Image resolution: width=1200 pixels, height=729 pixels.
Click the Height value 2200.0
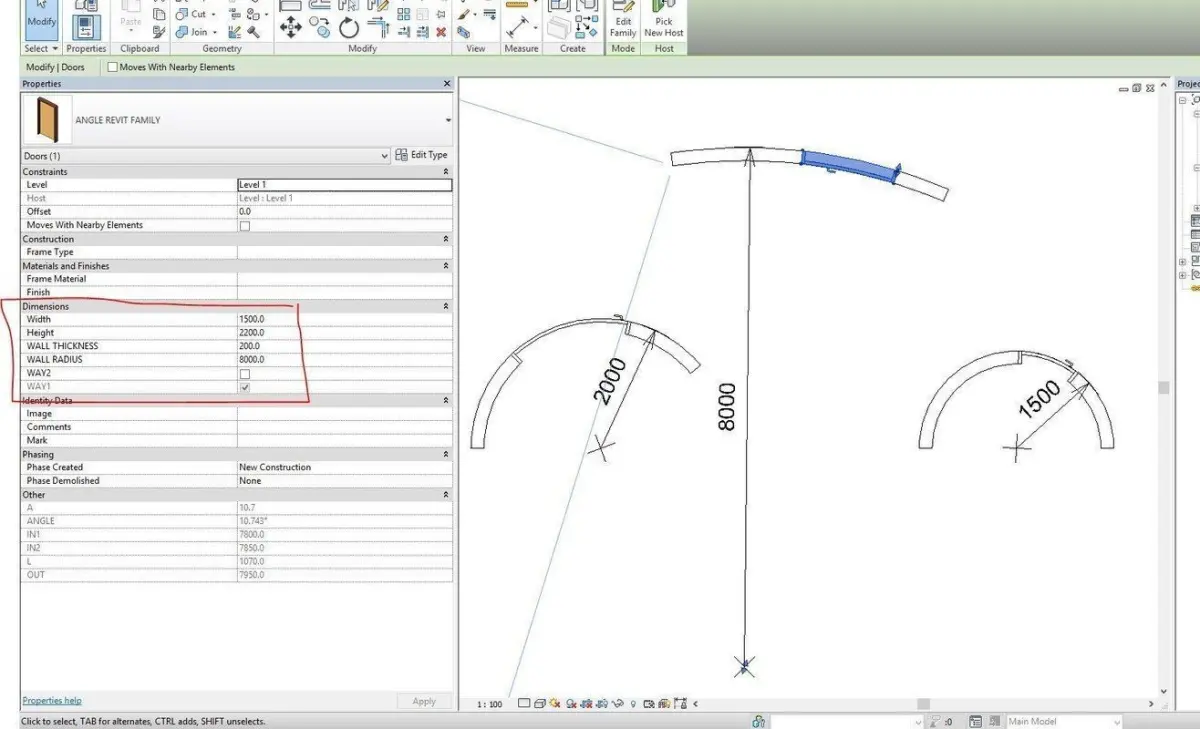tap(252, 333)
